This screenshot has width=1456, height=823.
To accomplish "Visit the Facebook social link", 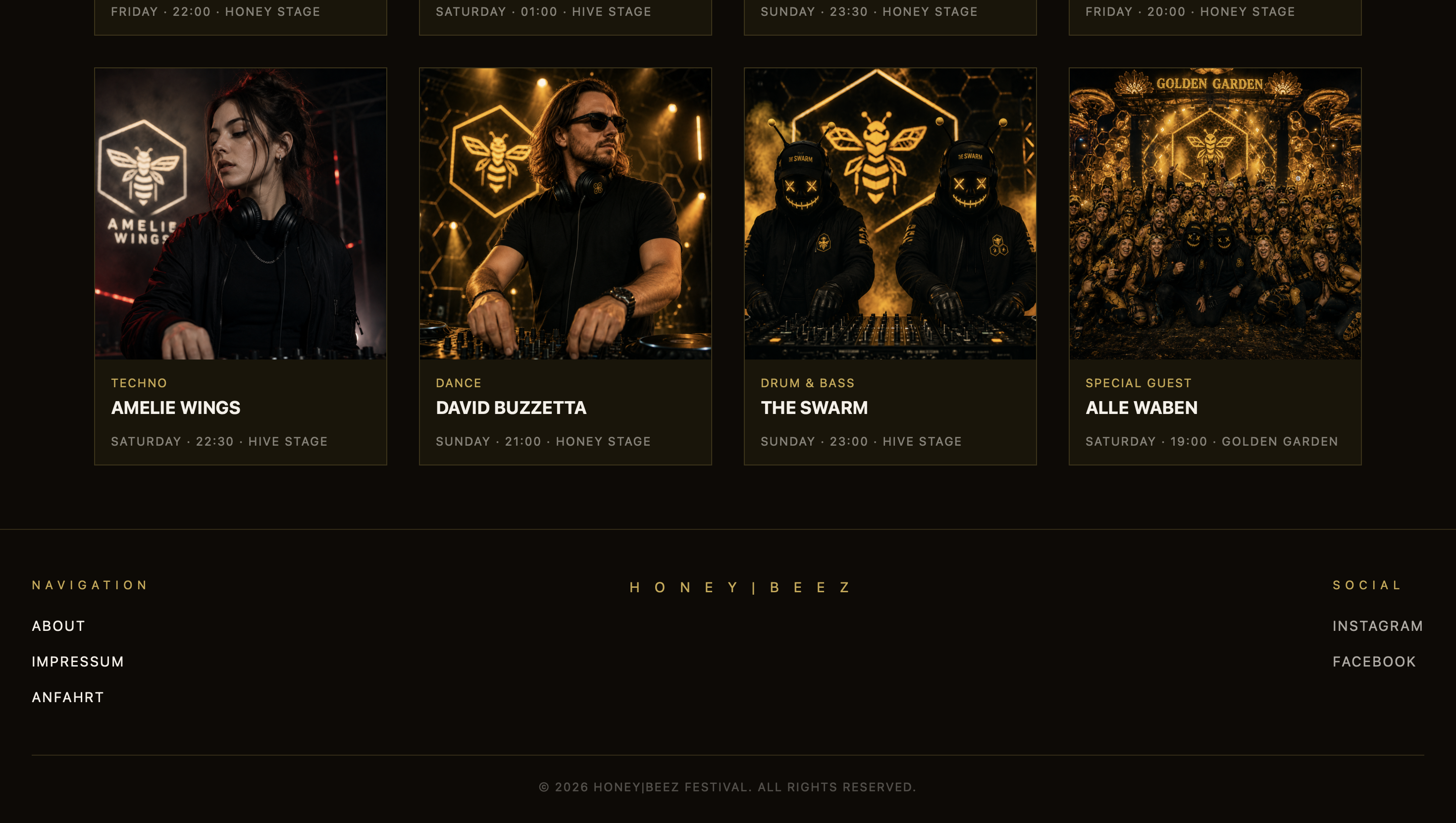I will click(1374, 662).
